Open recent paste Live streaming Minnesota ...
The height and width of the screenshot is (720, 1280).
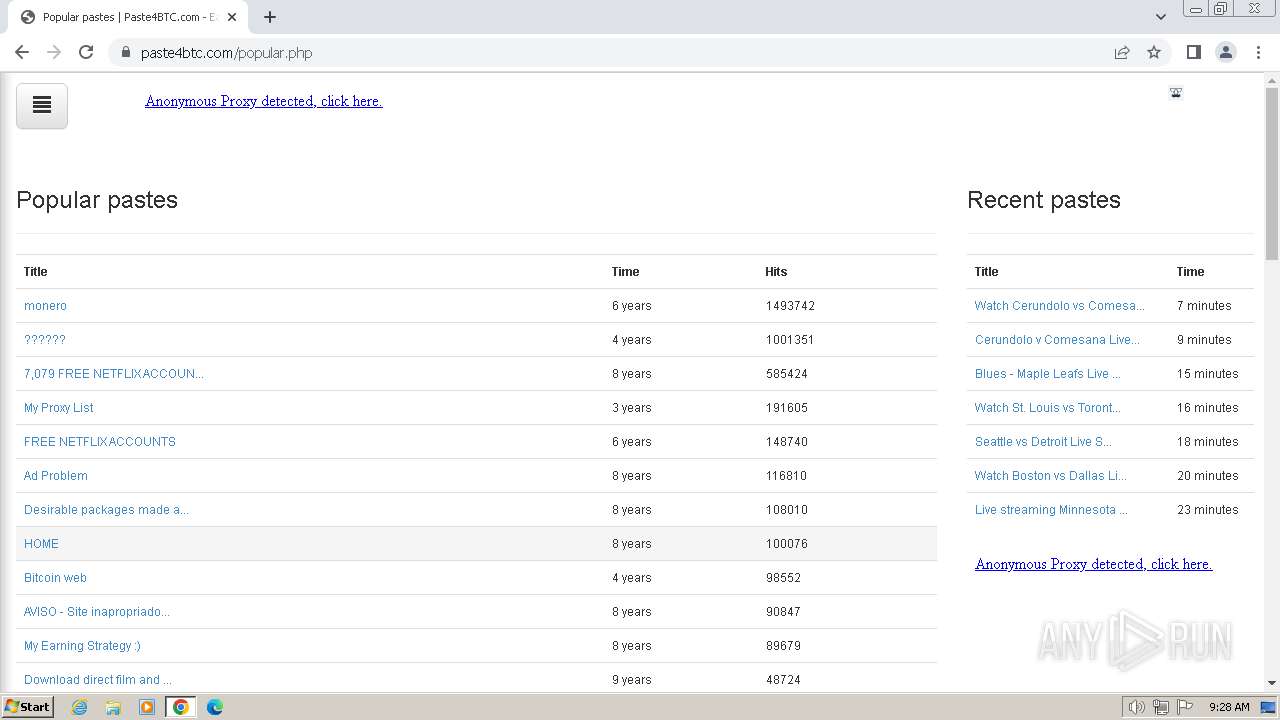(1051, 510)
